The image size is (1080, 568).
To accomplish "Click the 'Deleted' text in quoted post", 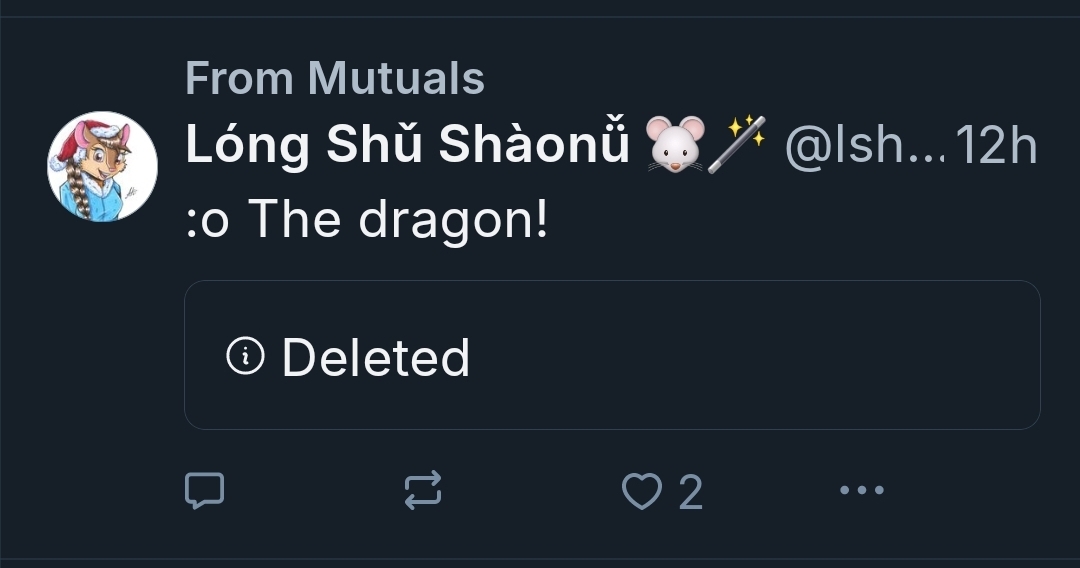I will coord(375,357).
